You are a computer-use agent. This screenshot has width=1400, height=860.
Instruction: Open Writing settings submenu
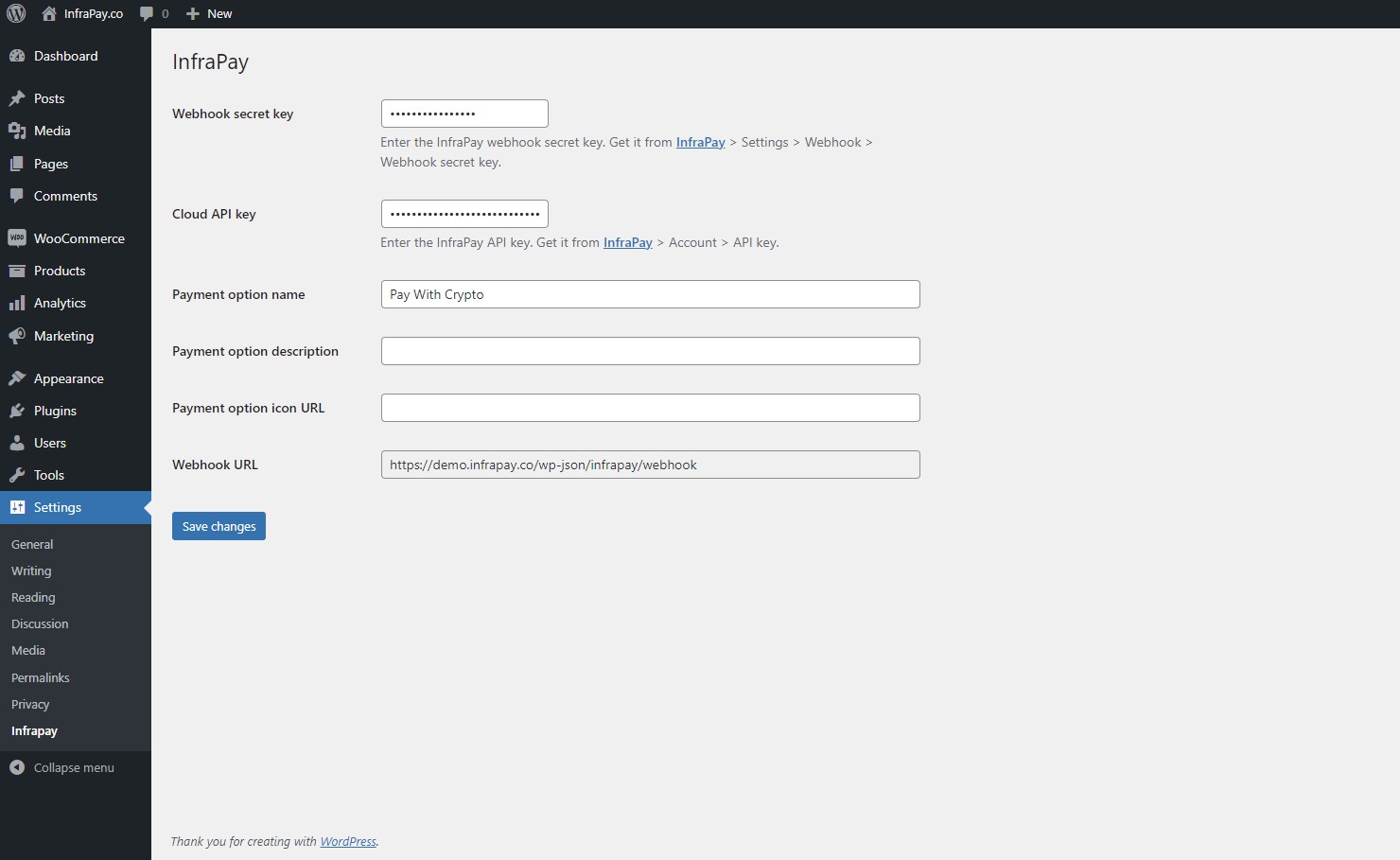(x=31, y=570)
